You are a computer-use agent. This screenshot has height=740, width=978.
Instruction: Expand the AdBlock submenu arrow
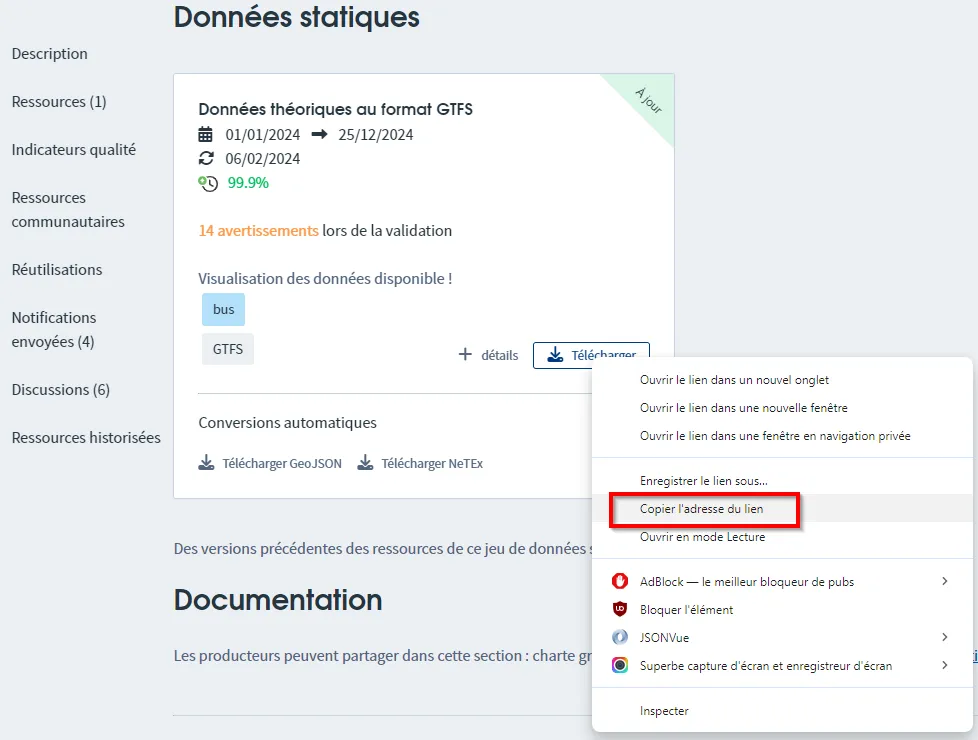tap(944, 581)
